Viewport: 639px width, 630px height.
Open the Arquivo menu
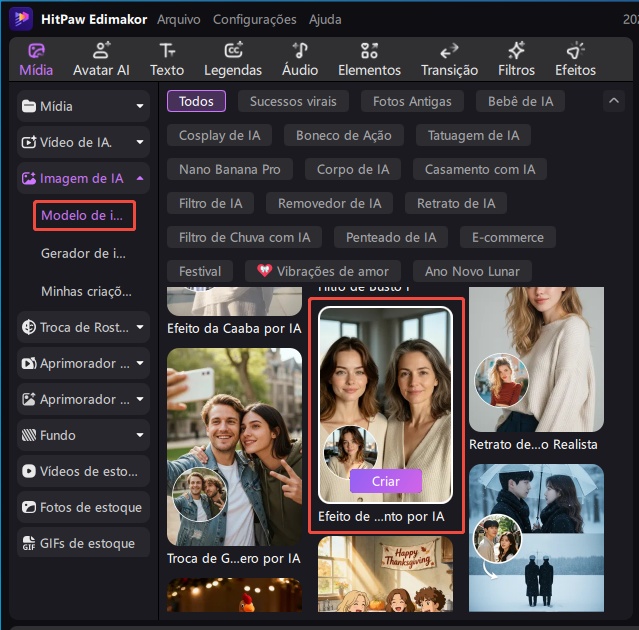tap(178, 19)
